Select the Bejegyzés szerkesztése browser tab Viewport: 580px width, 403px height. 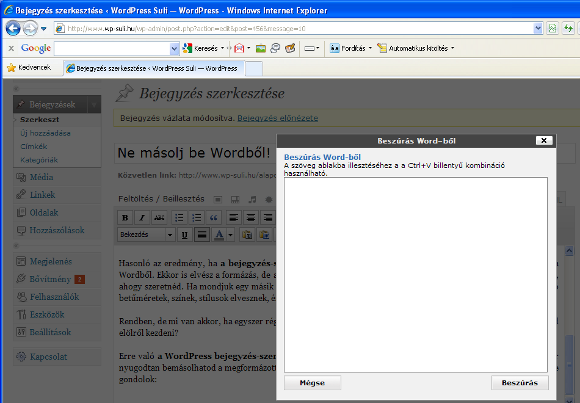(154, 68)
